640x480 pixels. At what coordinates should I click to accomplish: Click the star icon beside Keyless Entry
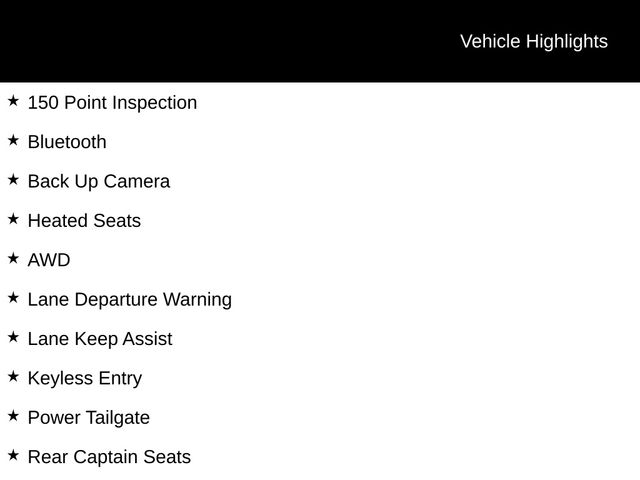point(13,377)
